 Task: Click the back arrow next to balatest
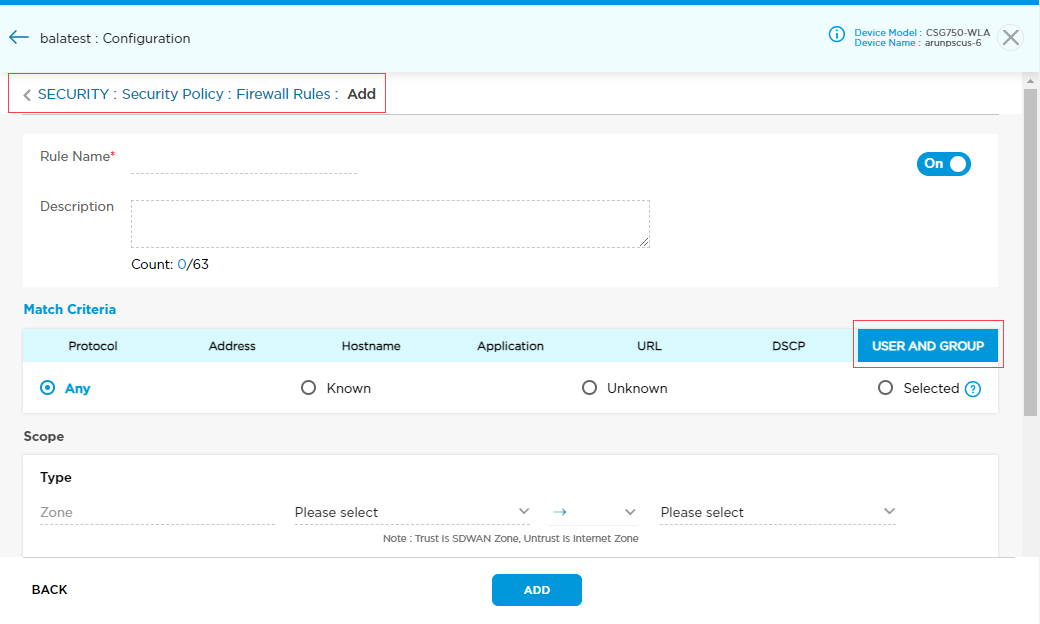click(18, 38)
